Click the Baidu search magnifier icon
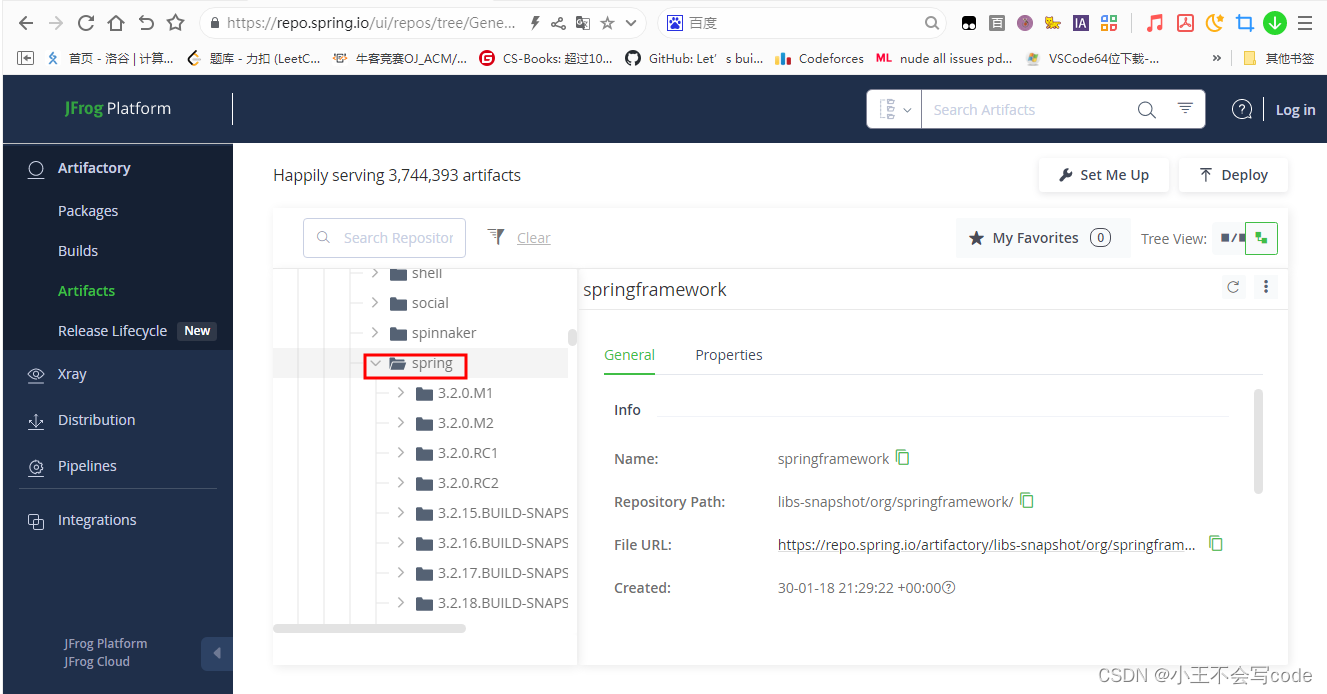The width and height of the screenshot is (1327, 694). click(931, 22)
